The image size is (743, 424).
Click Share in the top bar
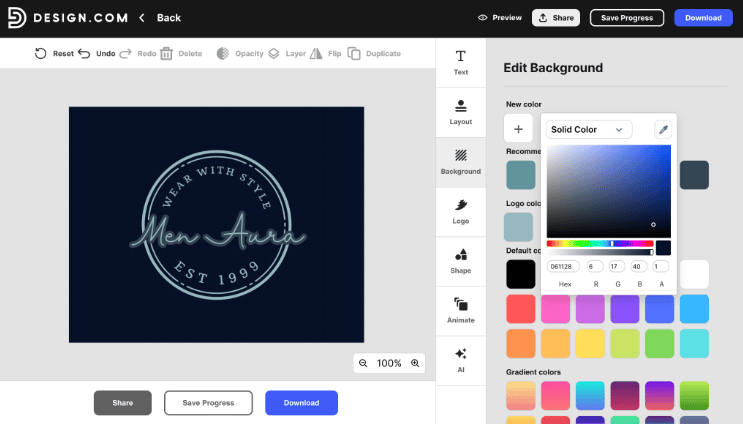coord(556,18)
